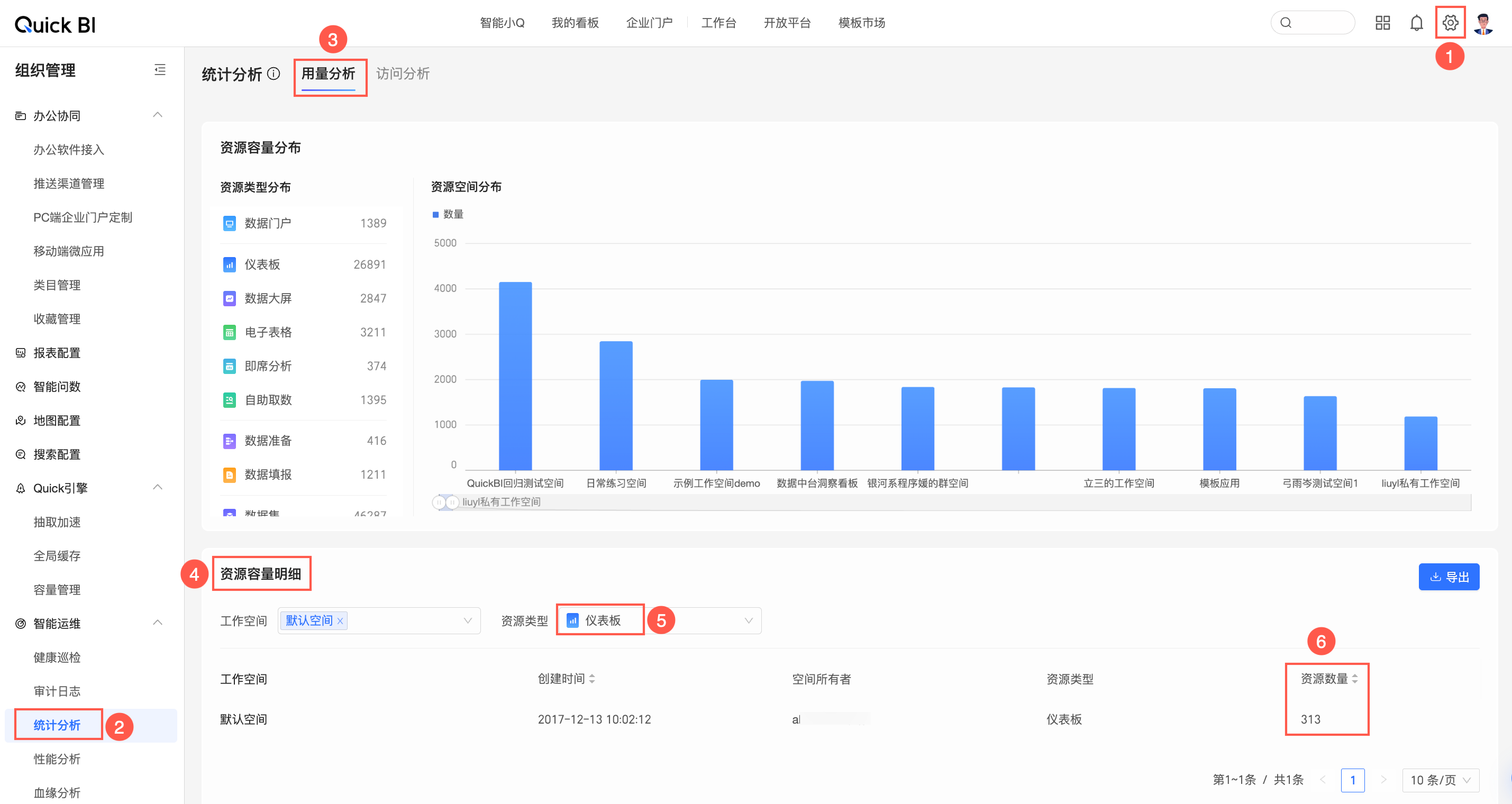Click the top search input box
Screen dimensions: 1512x804
pyautogui.click(x=1313, y=23)
